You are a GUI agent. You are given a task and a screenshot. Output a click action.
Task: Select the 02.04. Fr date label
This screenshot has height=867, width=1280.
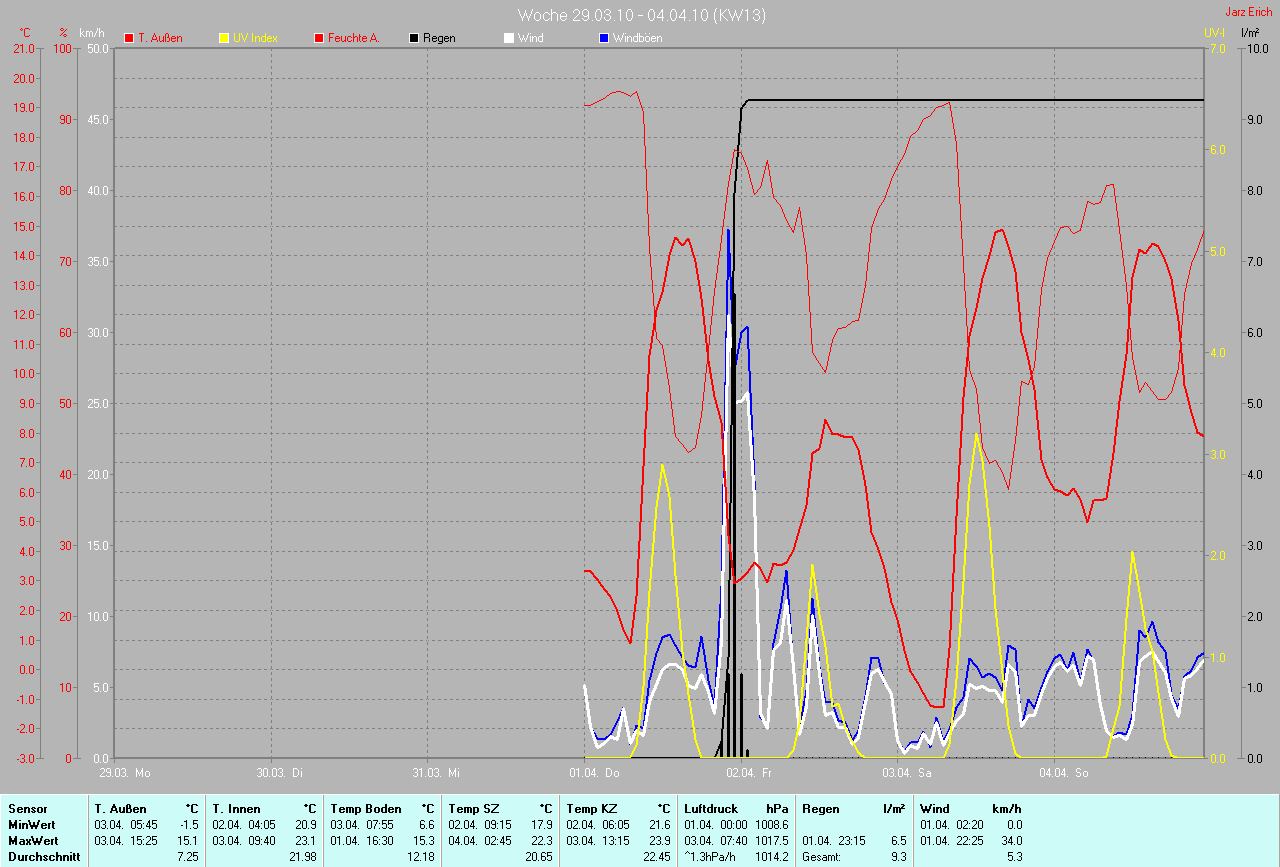748,772
